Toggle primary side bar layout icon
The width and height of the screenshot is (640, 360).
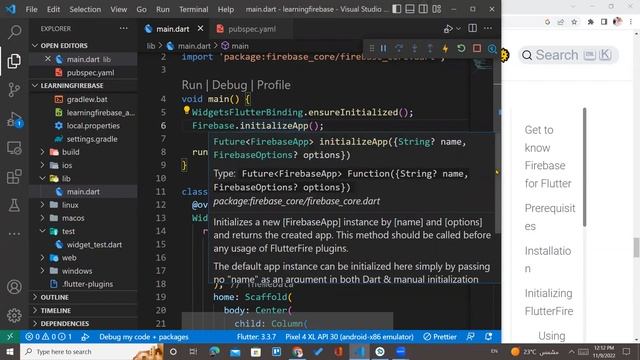point(396,9)
